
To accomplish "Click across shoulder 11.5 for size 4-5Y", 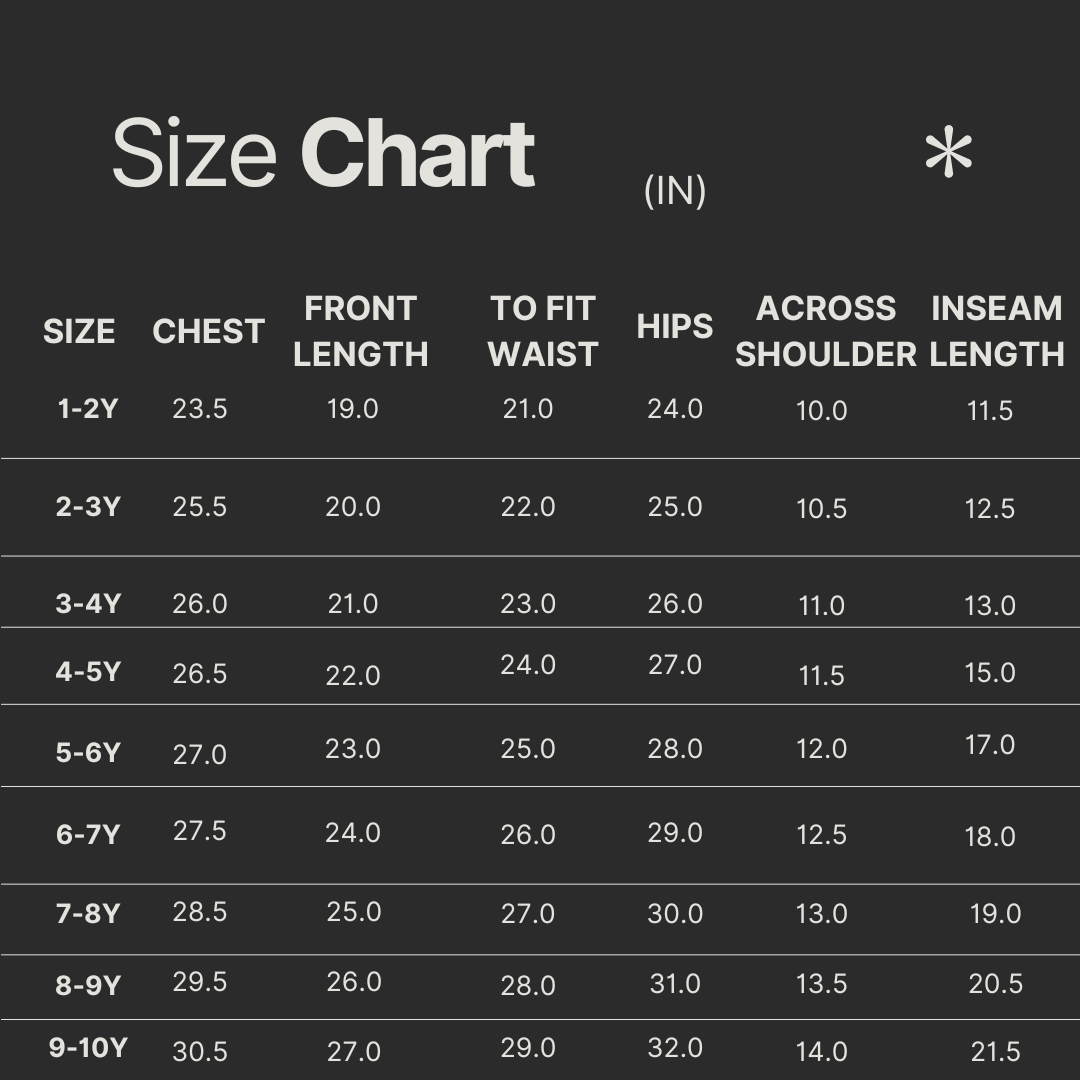I will coord(822,676).
